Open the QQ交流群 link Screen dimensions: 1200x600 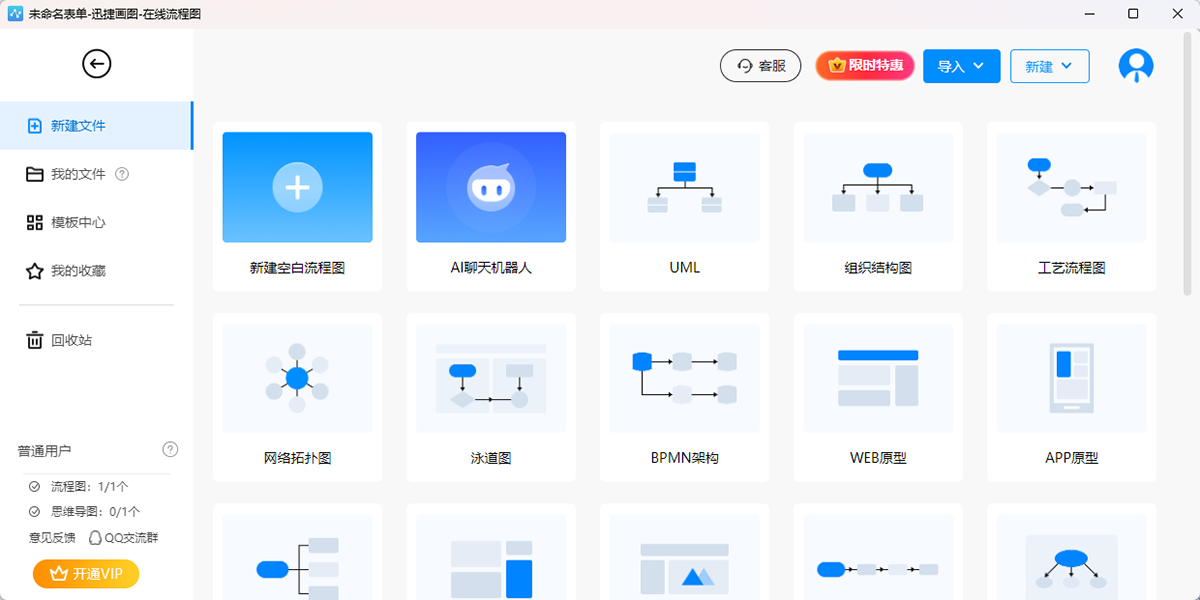tap(124, 537)
